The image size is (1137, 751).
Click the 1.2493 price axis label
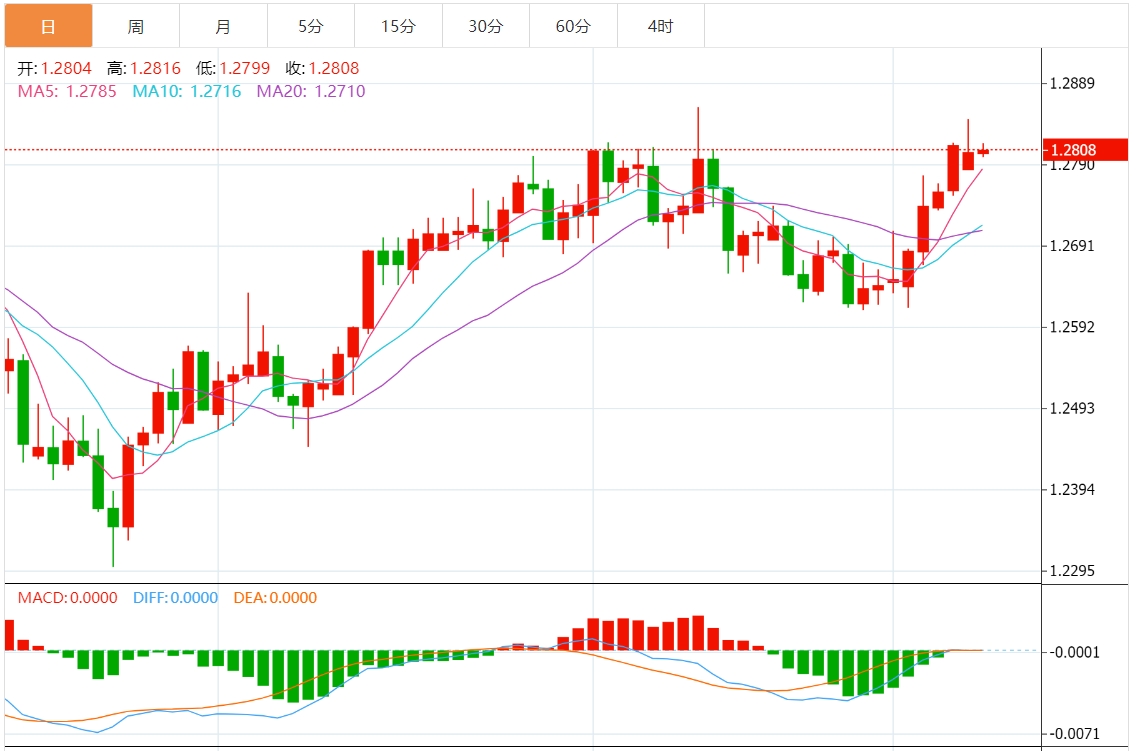coord(1072,408)
